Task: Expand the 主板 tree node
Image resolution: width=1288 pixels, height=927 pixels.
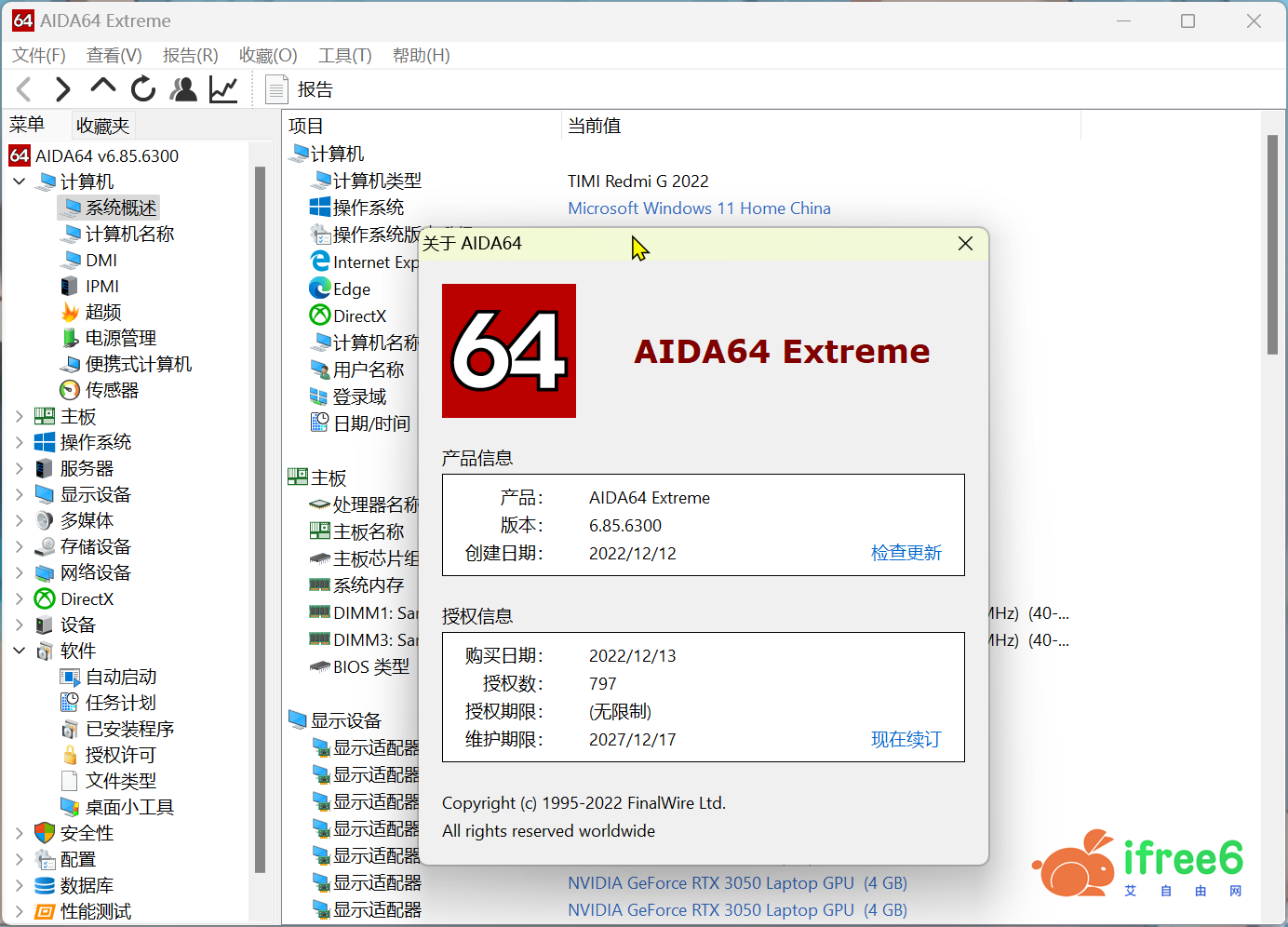Action: (20, 416)
